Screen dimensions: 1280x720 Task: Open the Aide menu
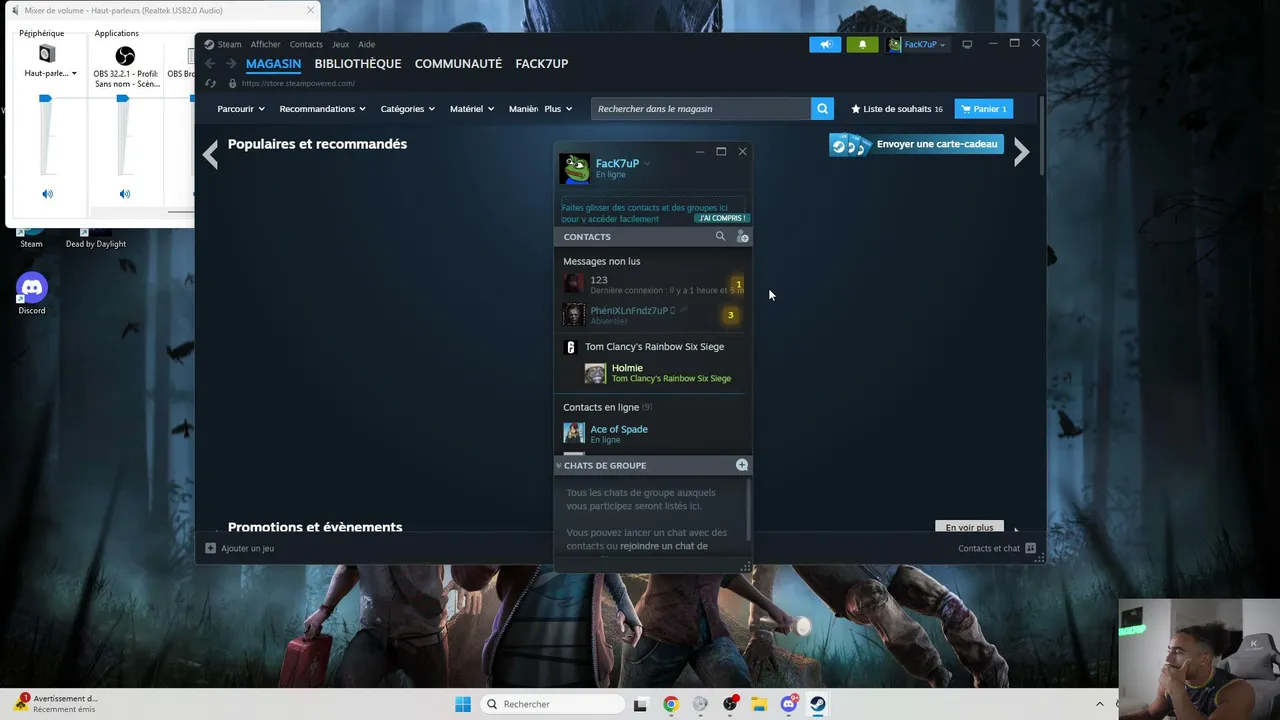pyautogui.click(x=367, y=44)
